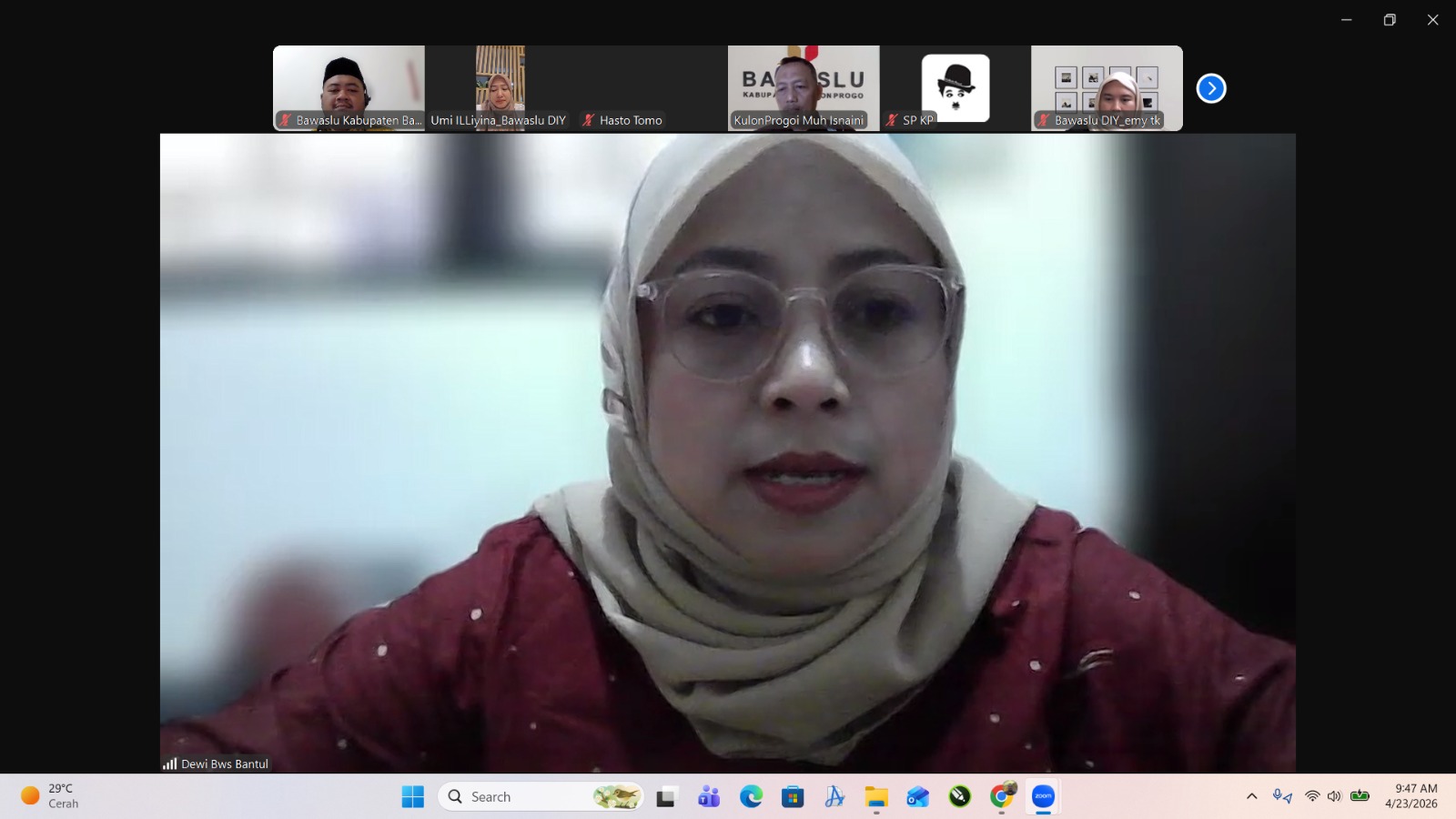Select Bawaslu Kabupaten Ba... participant thumbnail

click(349, 88)
